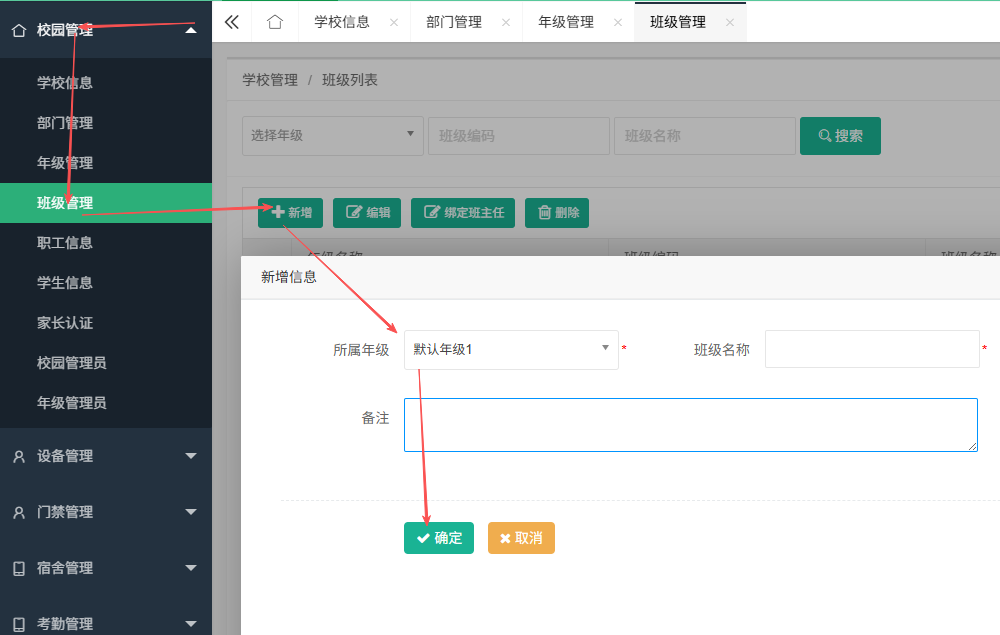Click the 绑定班主任 button

[463, 213]
